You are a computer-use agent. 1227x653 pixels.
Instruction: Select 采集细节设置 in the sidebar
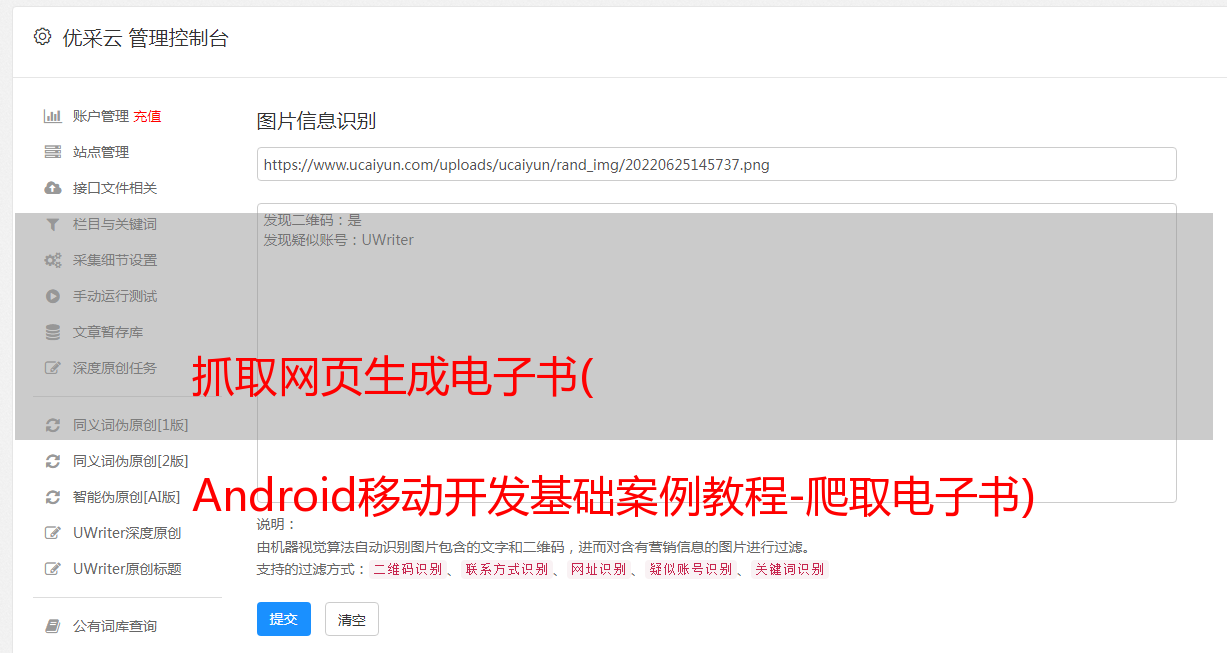tap(115, 260)
